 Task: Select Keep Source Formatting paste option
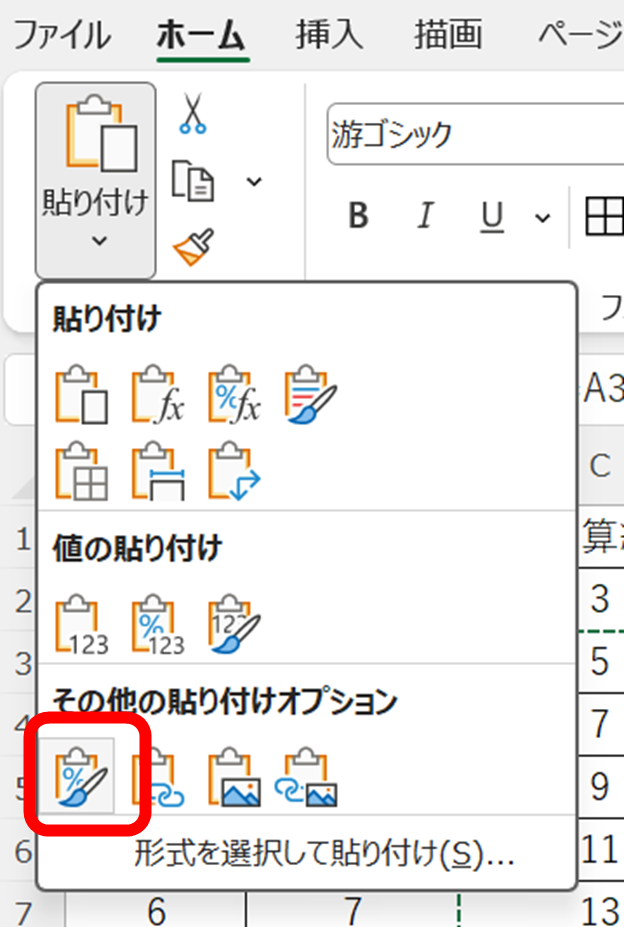tap(310, 394)
